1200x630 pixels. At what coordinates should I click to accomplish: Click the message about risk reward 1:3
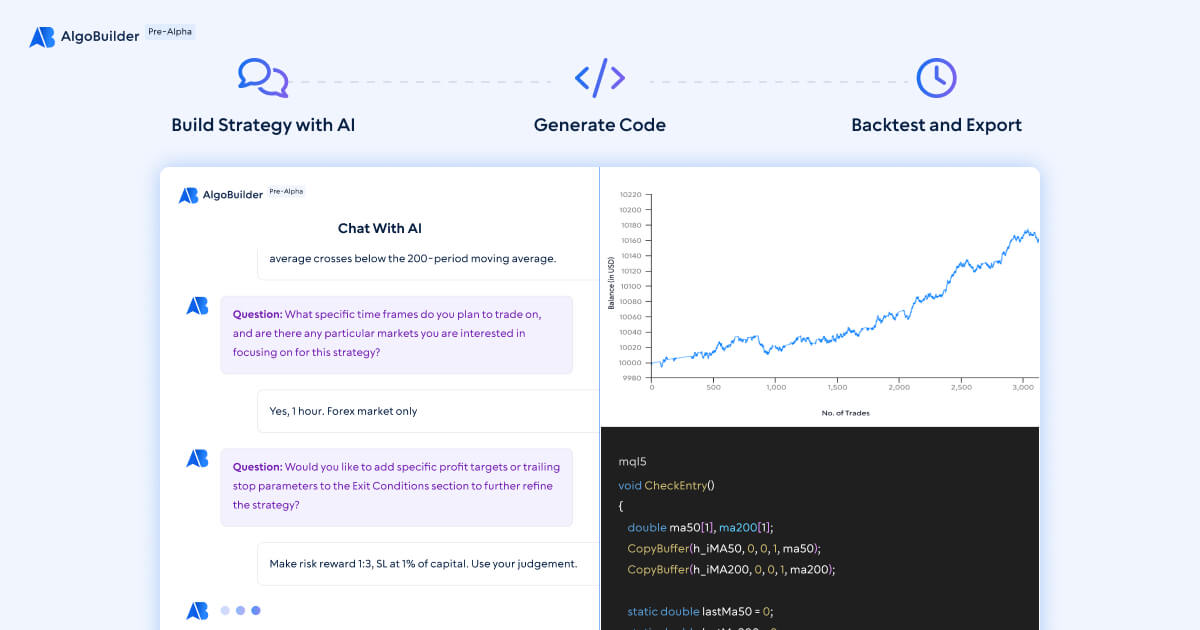pyautogui.click(x=425, y=564)
